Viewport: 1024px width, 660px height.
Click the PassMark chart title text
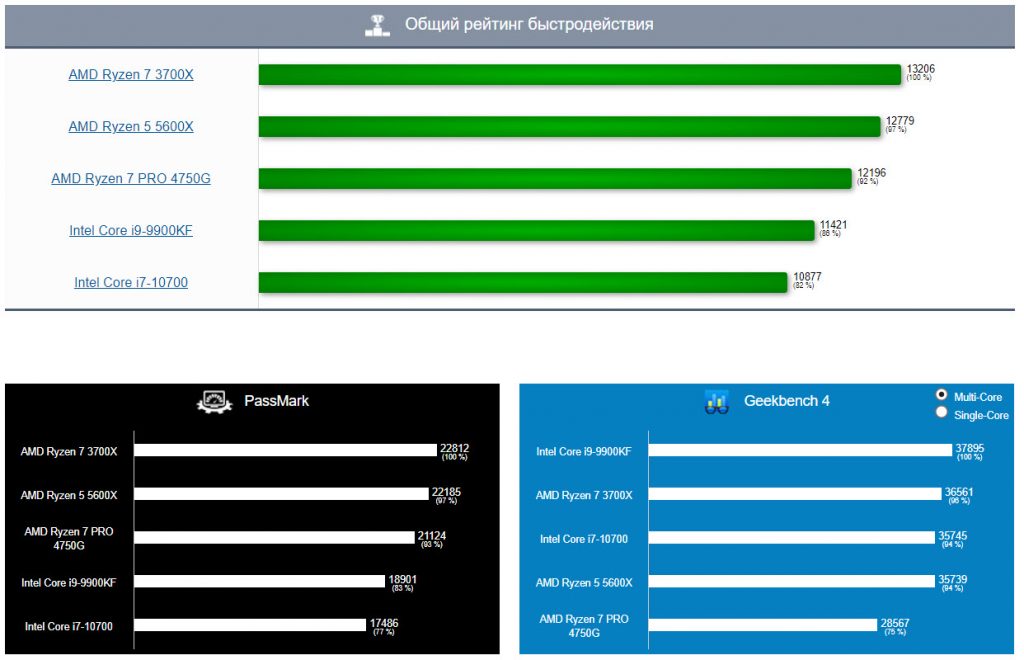coord(277,401)
